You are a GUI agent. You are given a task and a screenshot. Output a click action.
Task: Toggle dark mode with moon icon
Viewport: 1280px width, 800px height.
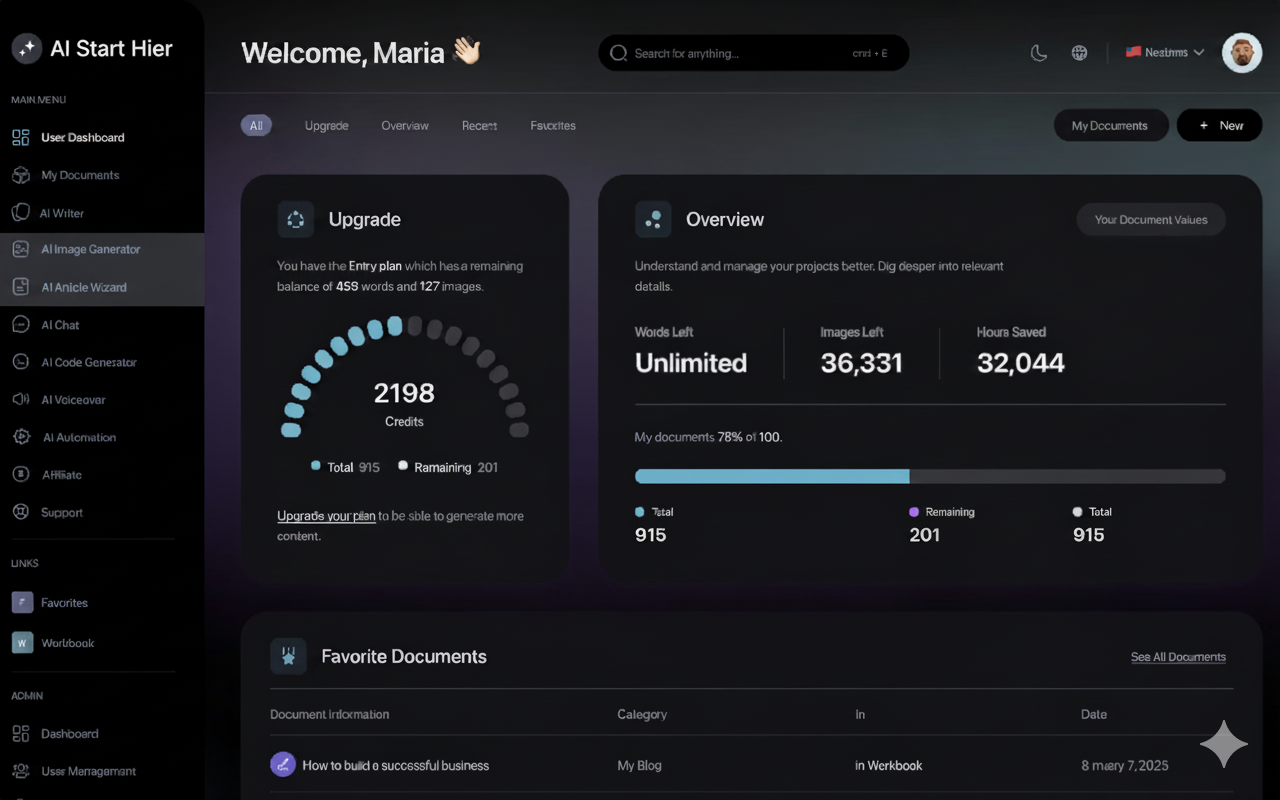(x=1039, y=53)
